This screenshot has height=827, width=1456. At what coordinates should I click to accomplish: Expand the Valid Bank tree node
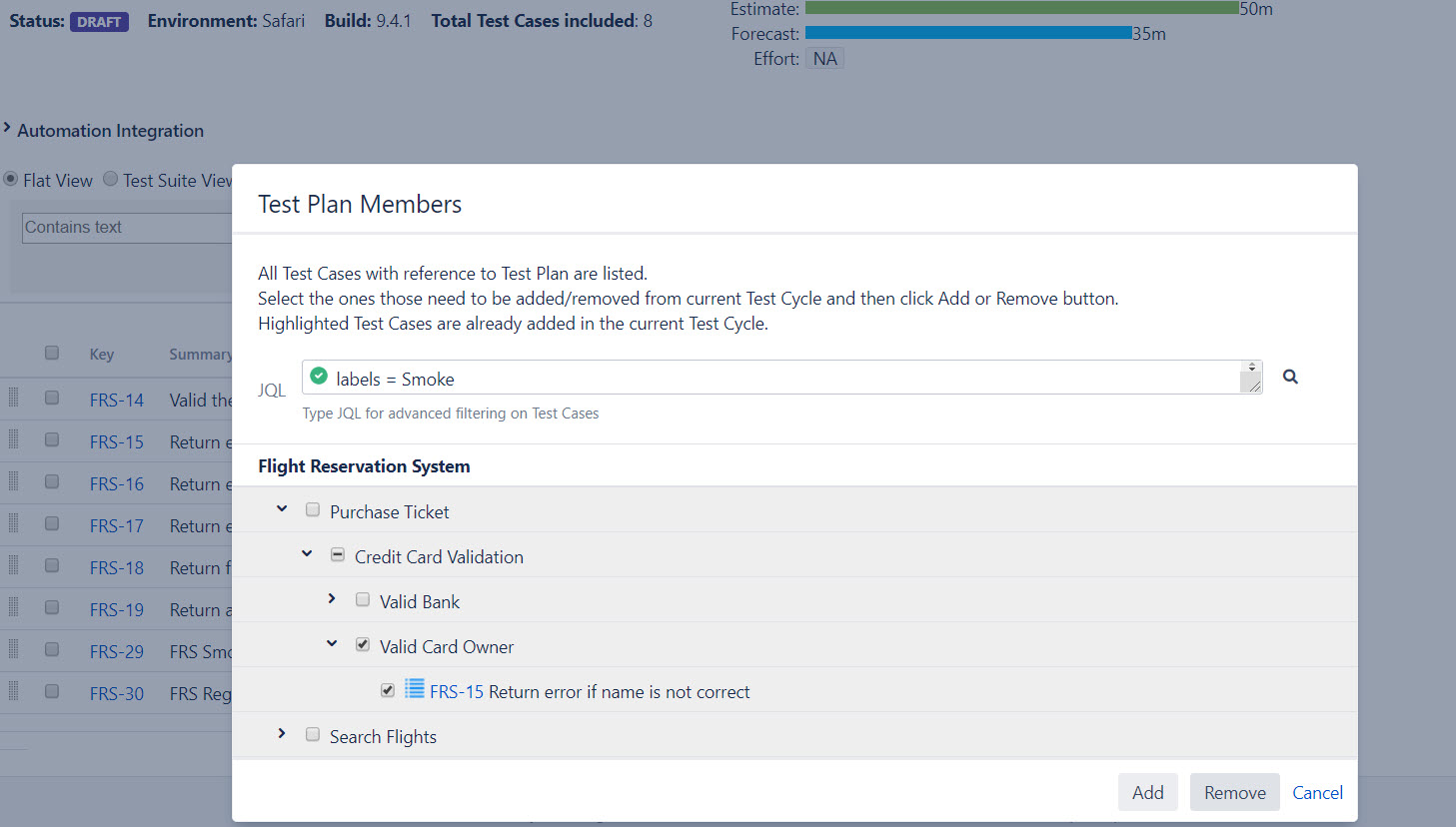tap(332, 598)
